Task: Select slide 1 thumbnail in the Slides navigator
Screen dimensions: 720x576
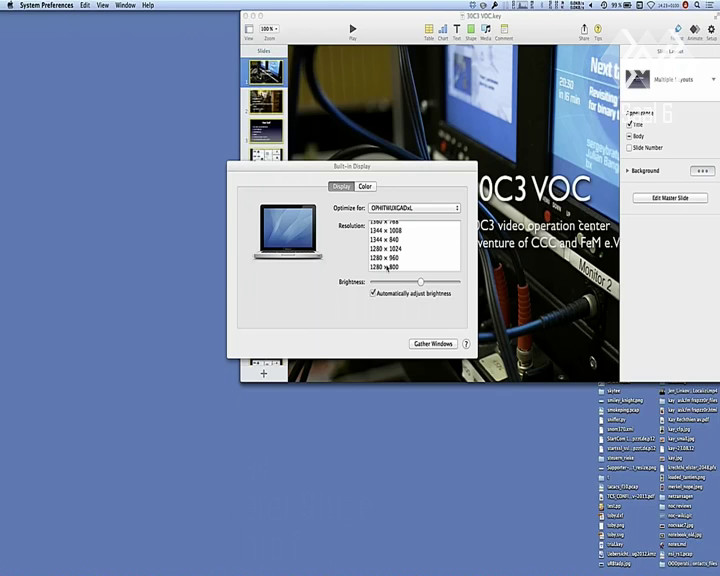Action: pos(266,72)
